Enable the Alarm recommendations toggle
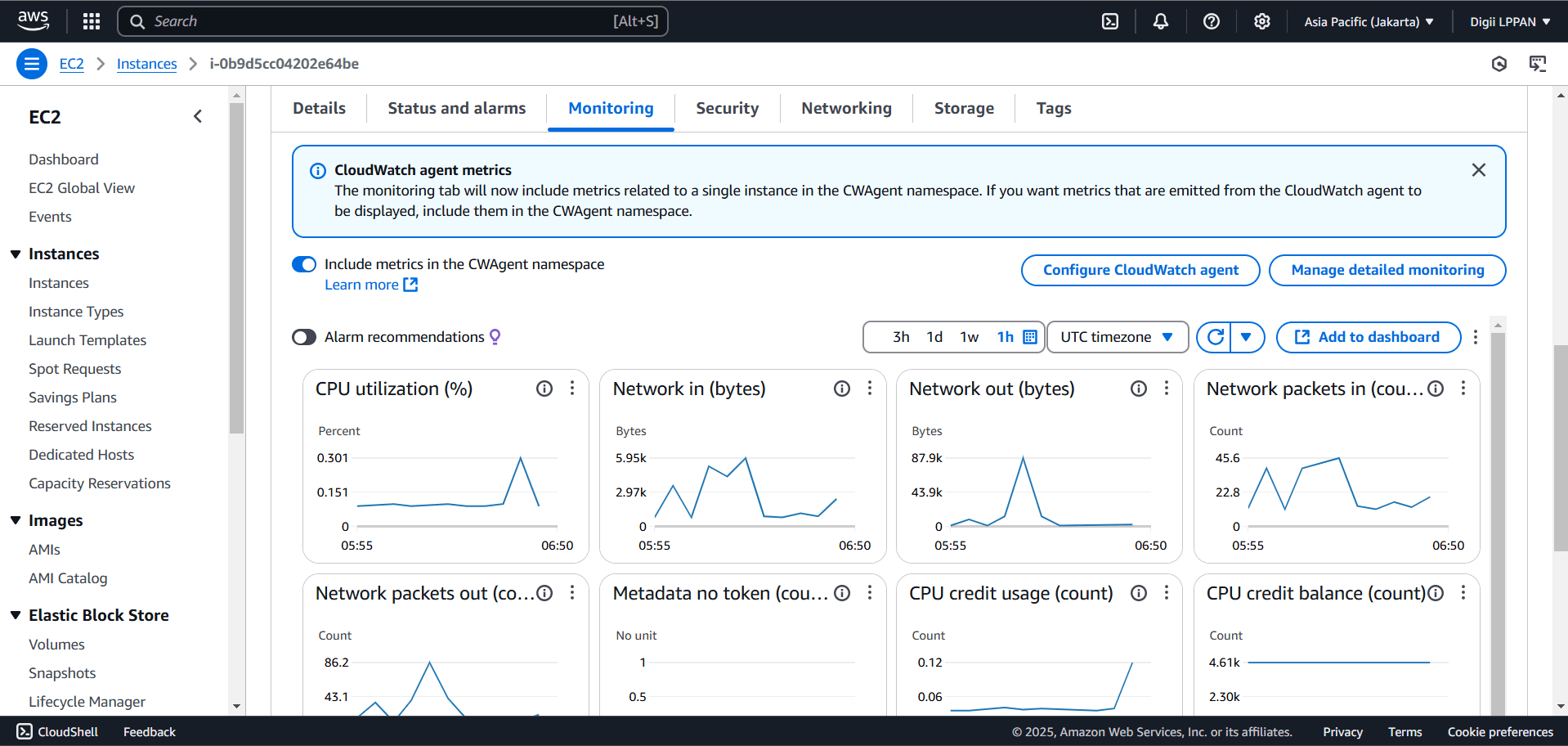The width and height of the screenshot is (1568, 746). tap(303, 337)
